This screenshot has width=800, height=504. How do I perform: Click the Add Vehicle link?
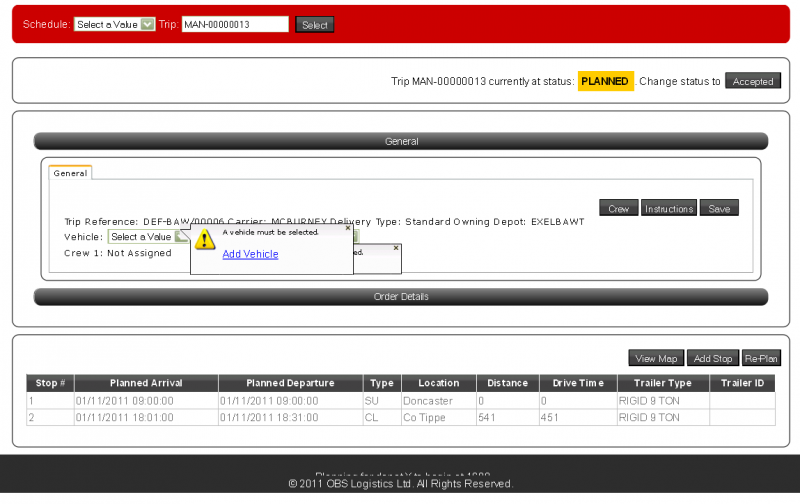pyautogui.click(x=251, y=254)
